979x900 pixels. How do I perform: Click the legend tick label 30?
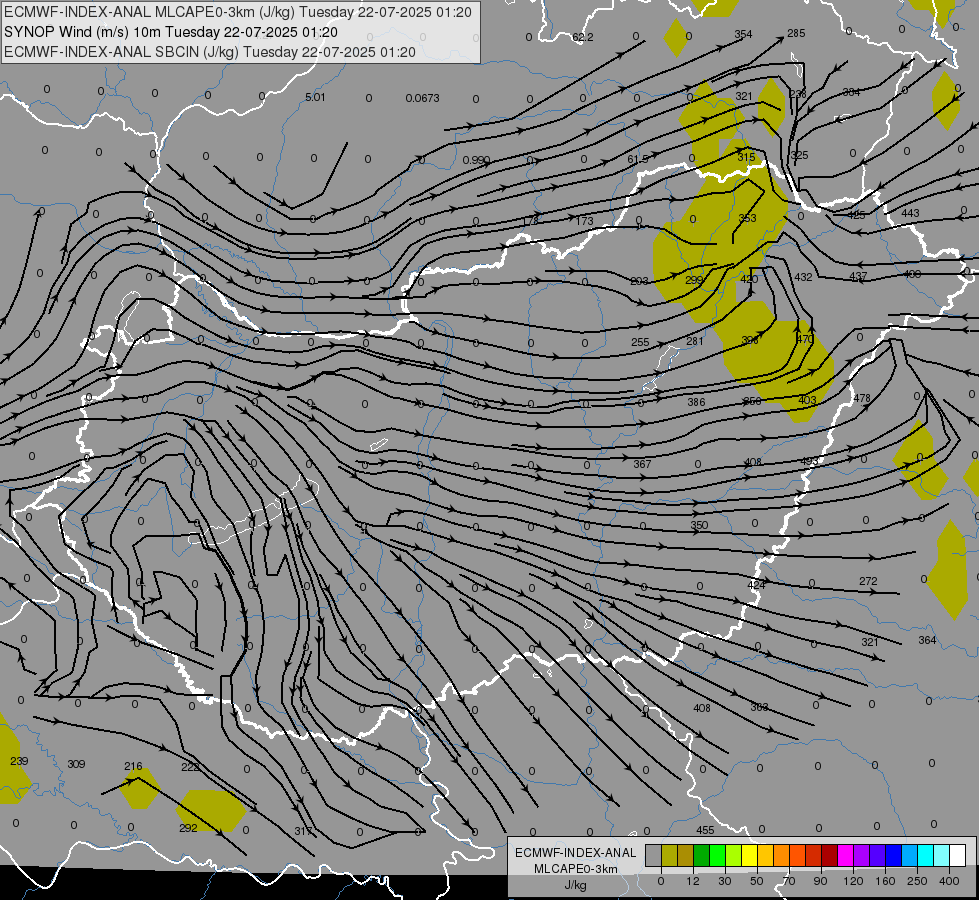725,881
